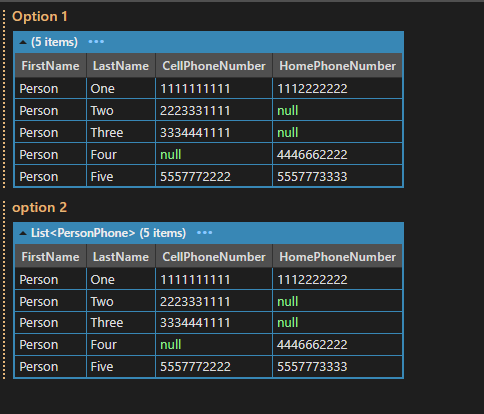Select the Option 1 heading text

pos(40,16)
